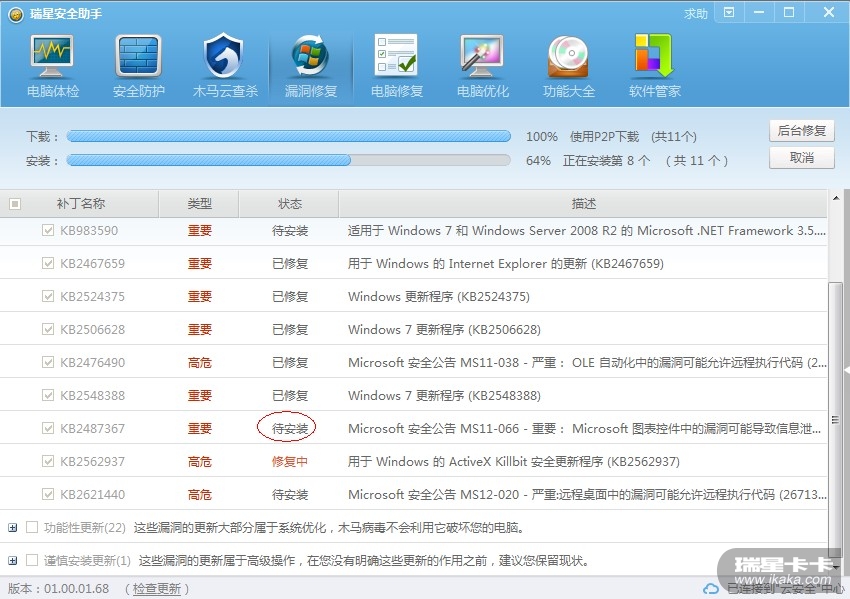The height and width of the screenshot is (599, 850).
Task: Expand the 谨慎安装更新(1) group
Action: (13, 560)
